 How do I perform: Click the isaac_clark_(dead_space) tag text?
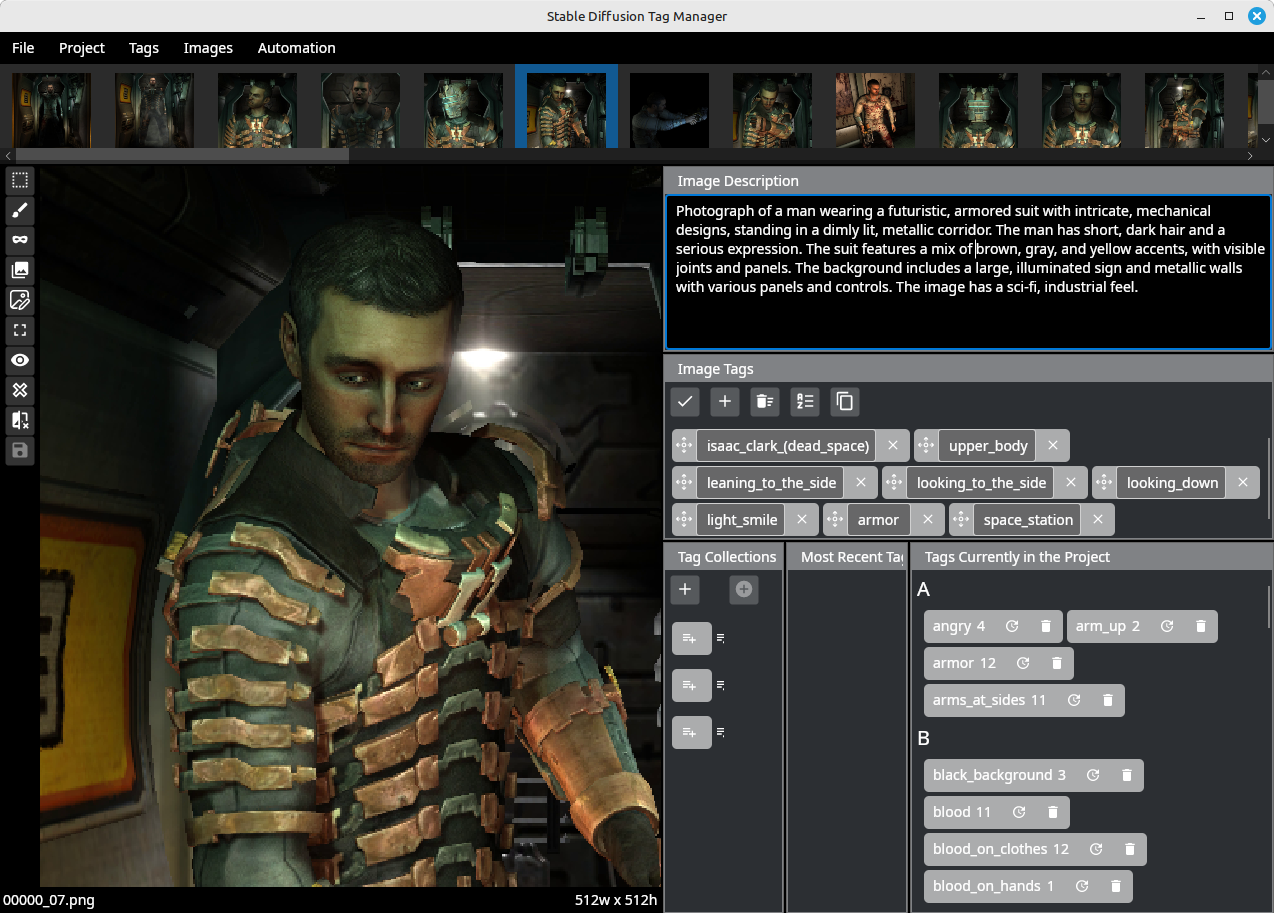(x=788, y=446)
